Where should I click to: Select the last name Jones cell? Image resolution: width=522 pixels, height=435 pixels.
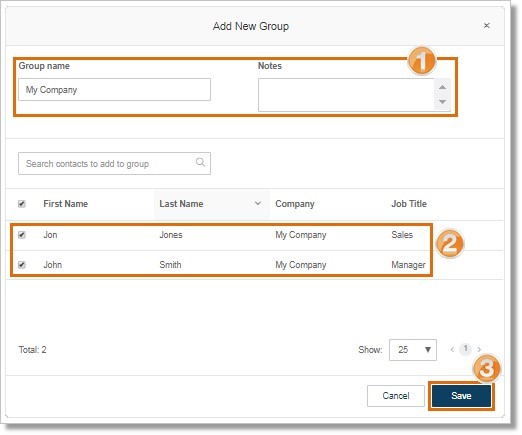point(171,235)
